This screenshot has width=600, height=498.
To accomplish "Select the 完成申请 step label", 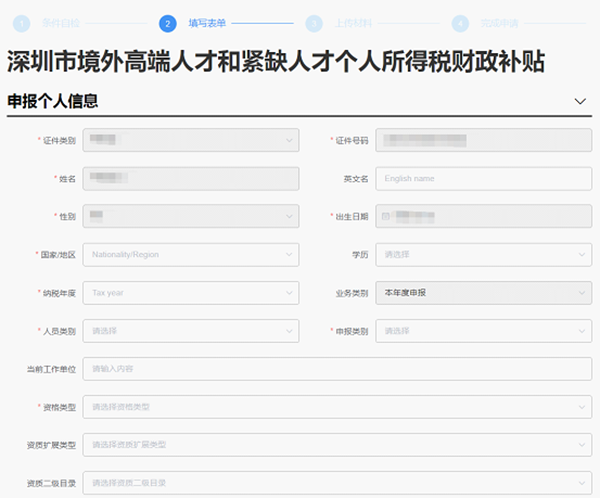I will click(x=499, y=23).
